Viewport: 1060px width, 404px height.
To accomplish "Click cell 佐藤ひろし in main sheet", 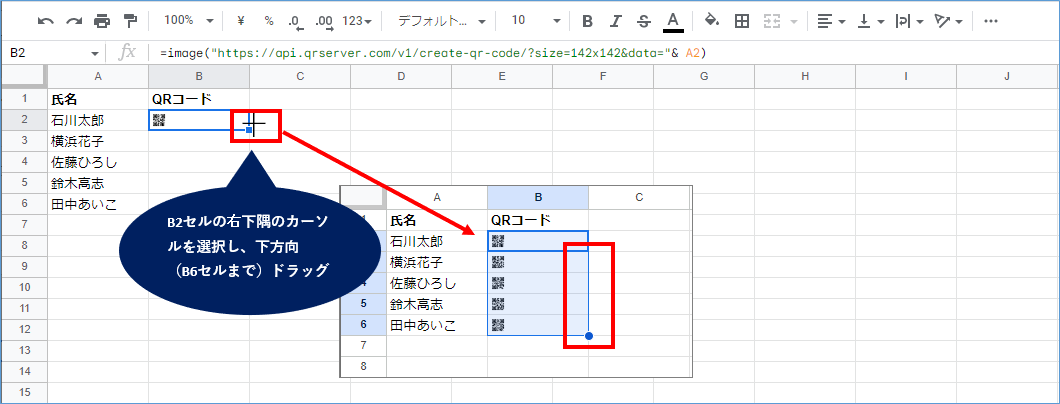I will pos(98,162).
